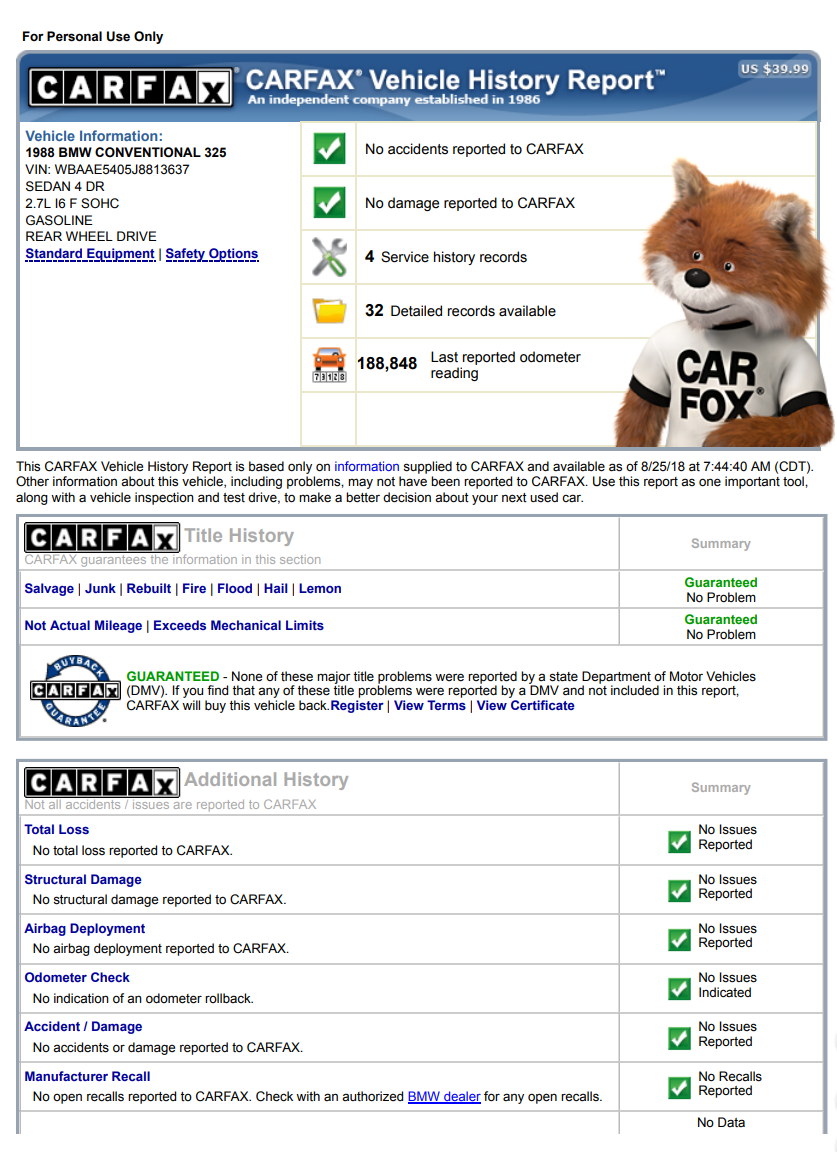Click the 'No damage reported to CARFAX' text
Viewport: 837px width, 1152px height.
click(470, 203)
